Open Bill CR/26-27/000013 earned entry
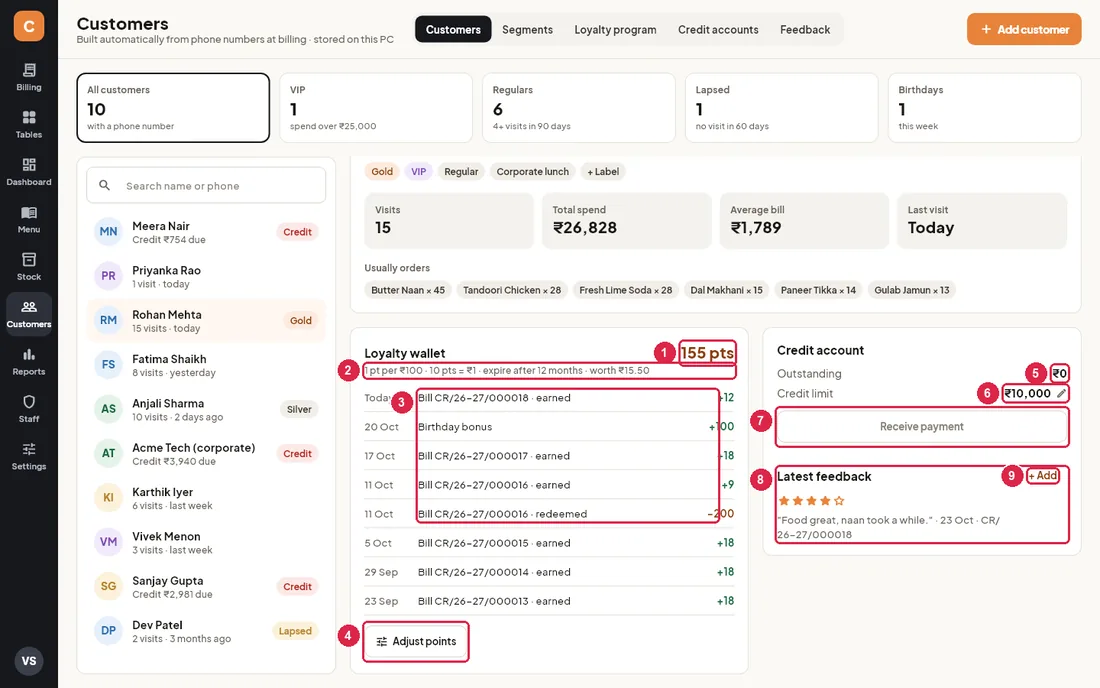The image size is (1100, 688). pyautogui.click(x=549, y=601)
